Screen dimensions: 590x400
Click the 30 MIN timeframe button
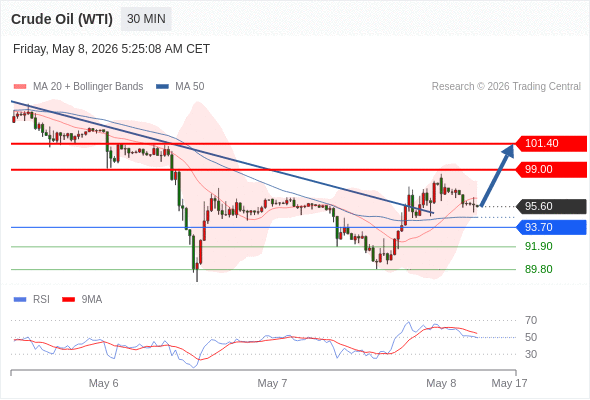tap(146, 19)
